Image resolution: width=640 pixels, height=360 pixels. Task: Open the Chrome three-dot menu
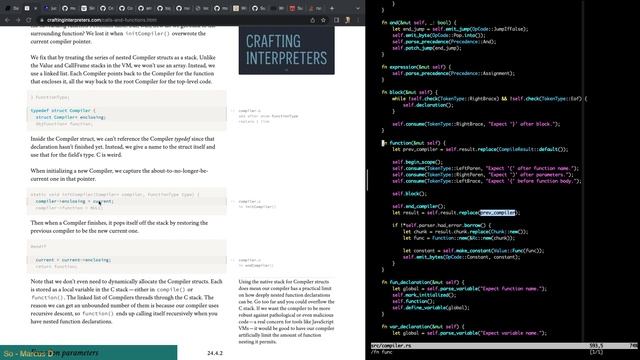tap(358, 20)
